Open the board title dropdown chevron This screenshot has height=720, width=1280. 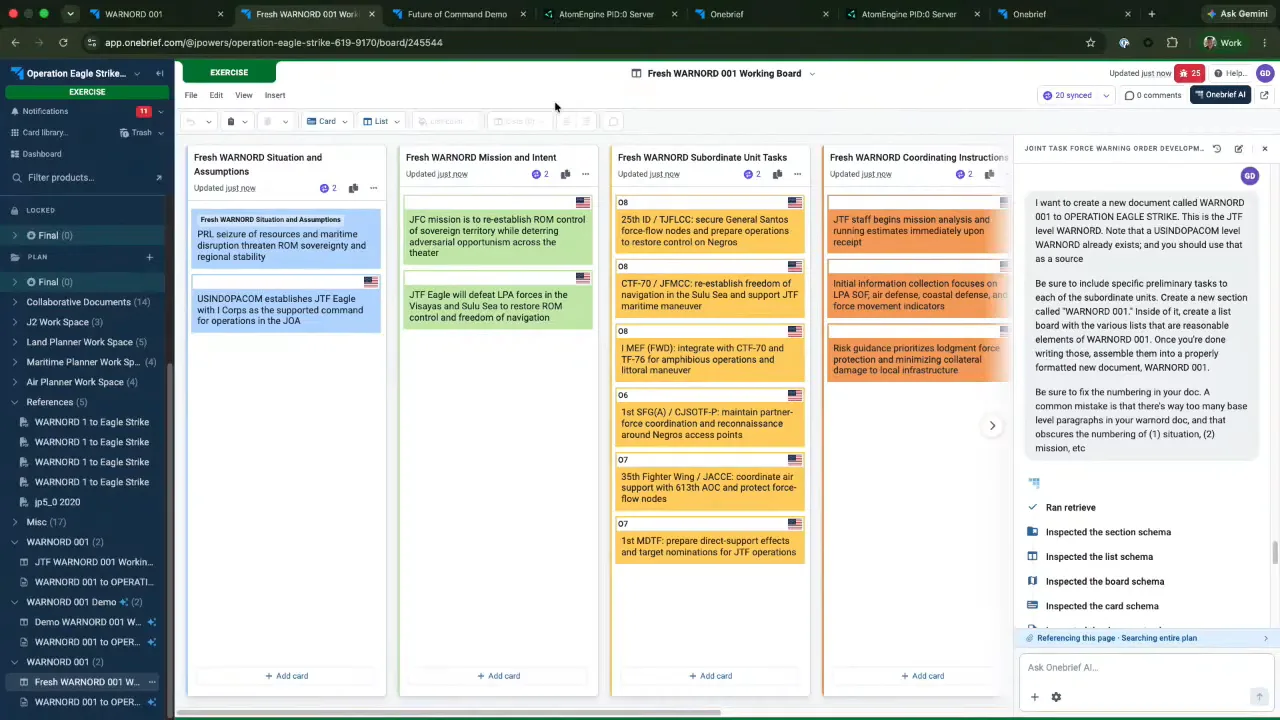click(x=812, y=73)
